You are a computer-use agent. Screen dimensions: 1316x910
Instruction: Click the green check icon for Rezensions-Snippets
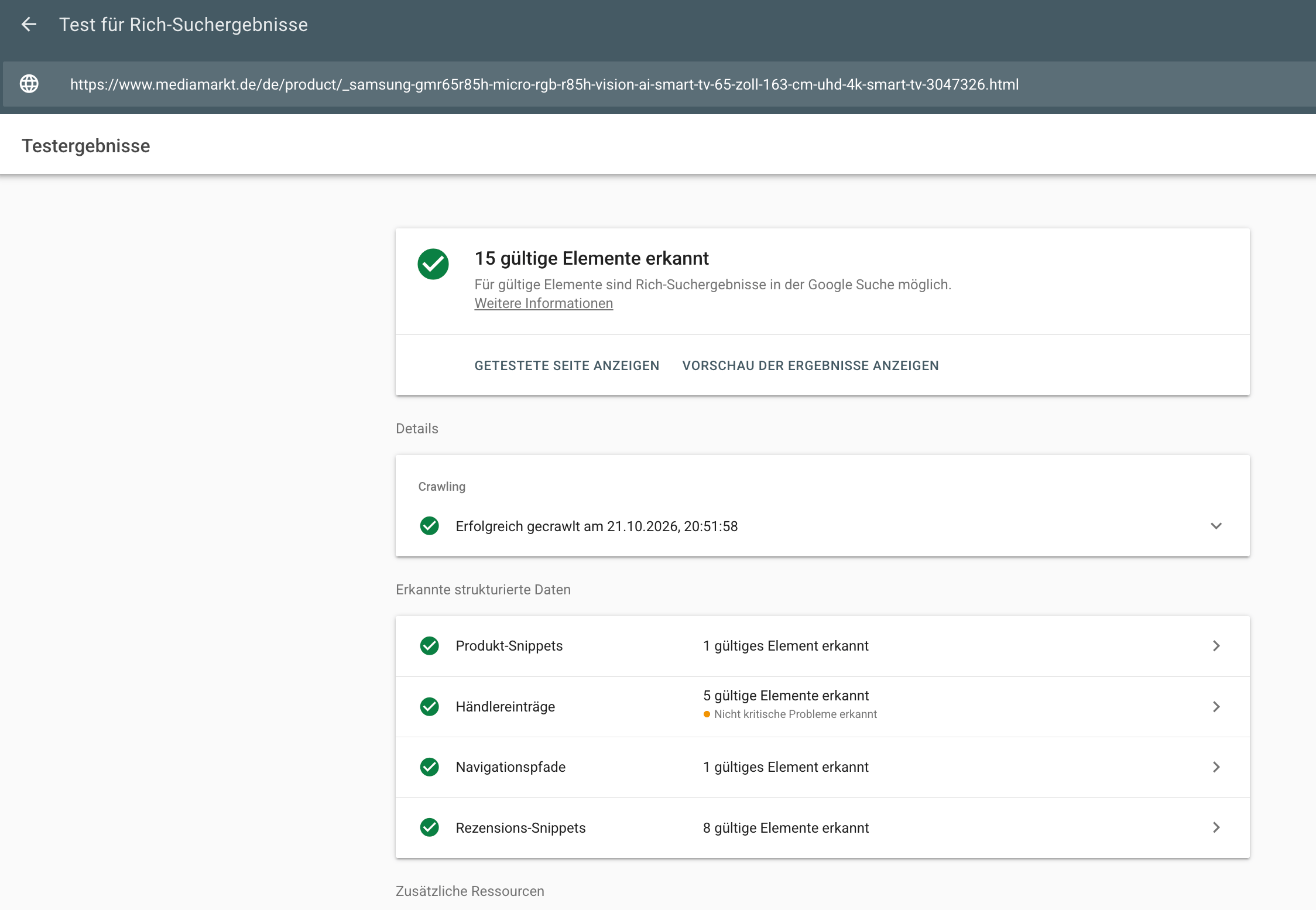click(x=430, y=827)
